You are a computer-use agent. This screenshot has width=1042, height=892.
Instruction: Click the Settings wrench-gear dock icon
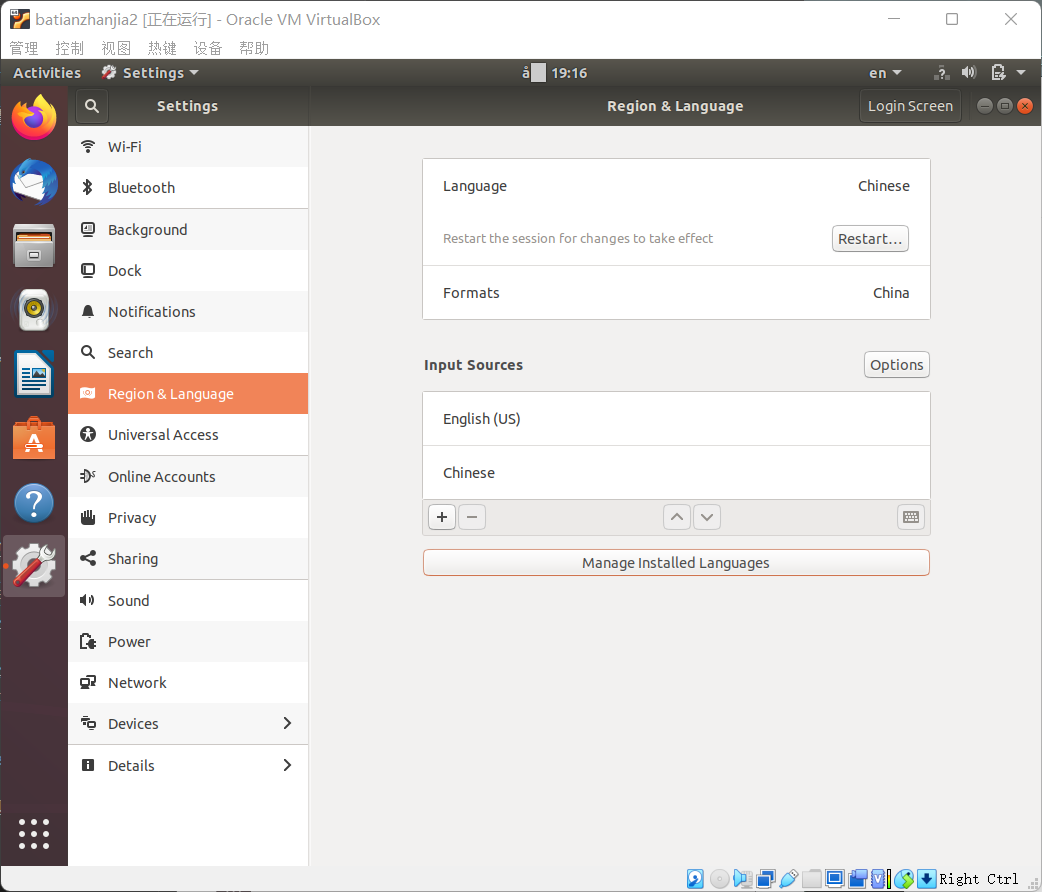coord(34,566)
